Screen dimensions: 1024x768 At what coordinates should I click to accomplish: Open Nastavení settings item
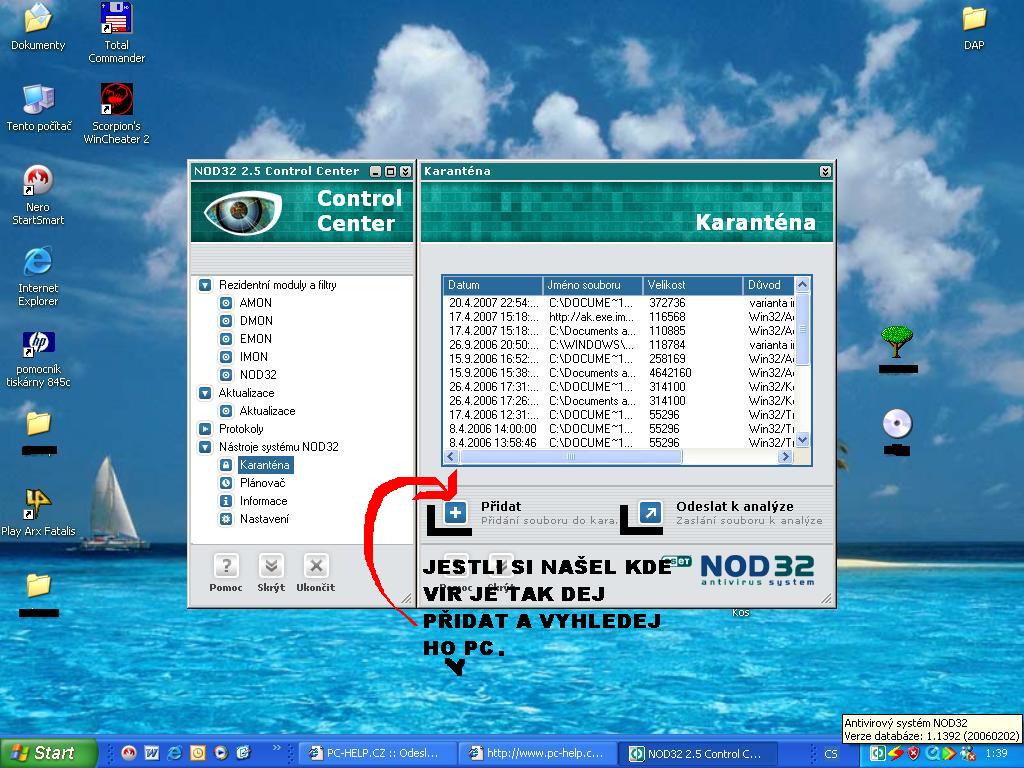[x=264, y=519]
